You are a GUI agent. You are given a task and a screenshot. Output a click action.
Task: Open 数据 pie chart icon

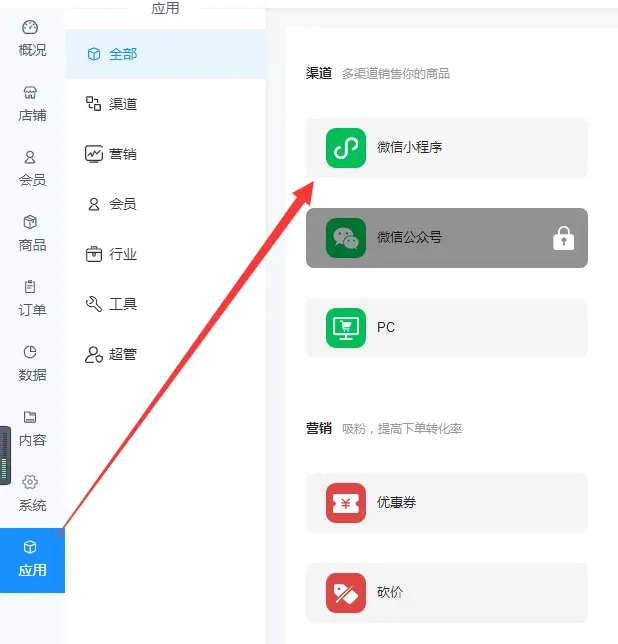(30, 352)
